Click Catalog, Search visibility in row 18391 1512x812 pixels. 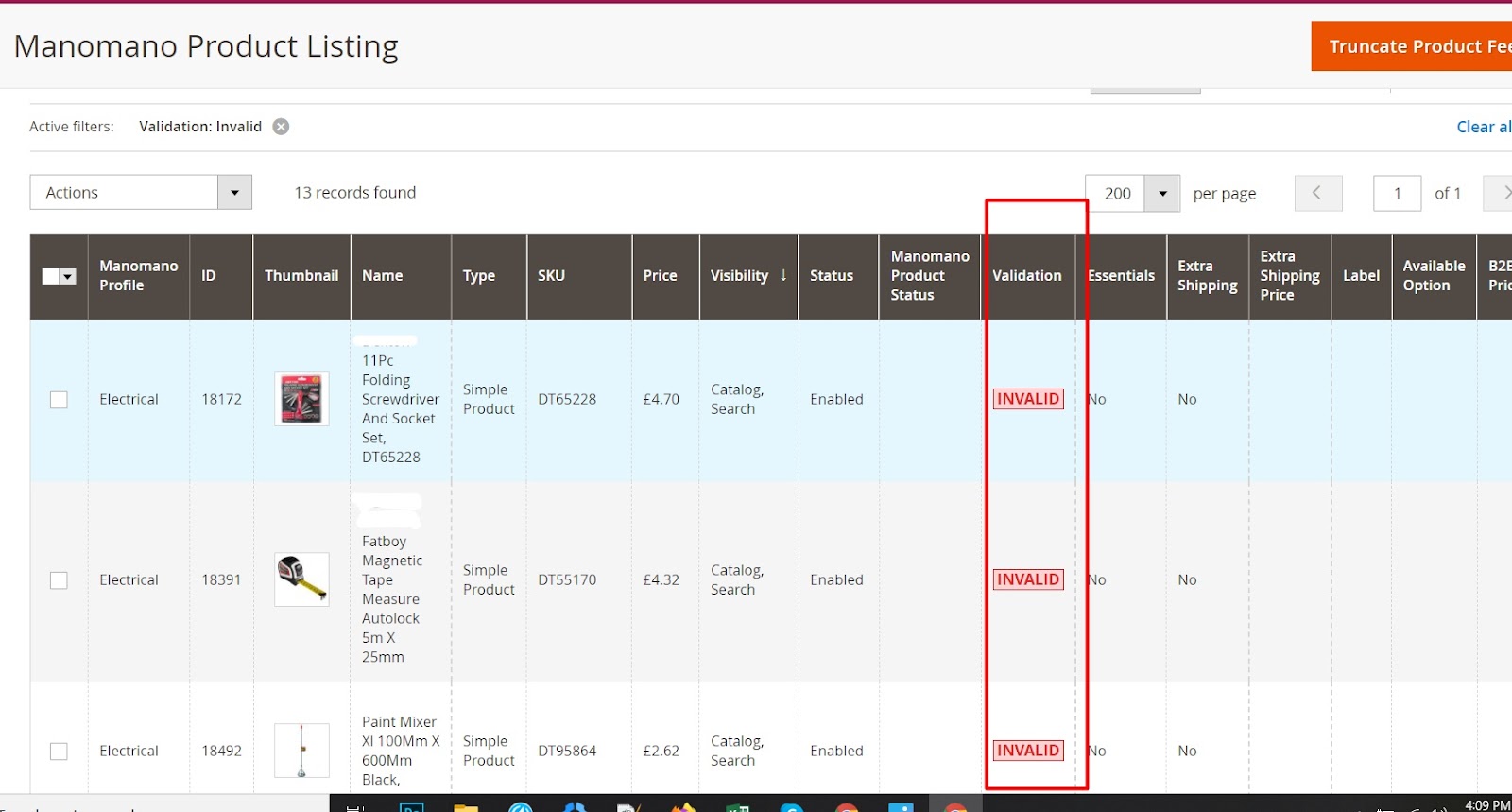click(737, 579)
